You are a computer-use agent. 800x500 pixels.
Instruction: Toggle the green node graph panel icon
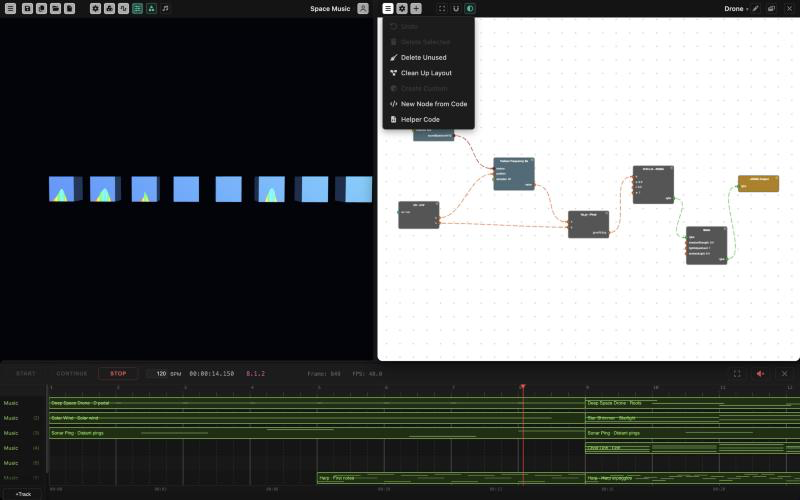pos(152,9)
